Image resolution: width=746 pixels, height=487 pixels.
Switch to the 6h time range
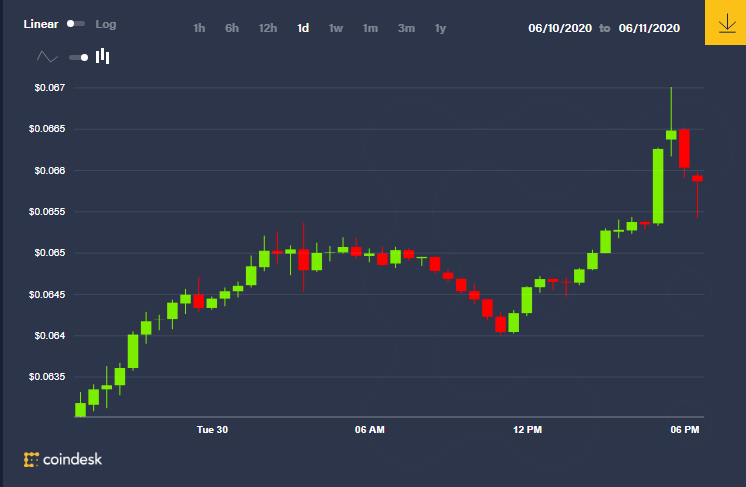(x=232, y=29)
